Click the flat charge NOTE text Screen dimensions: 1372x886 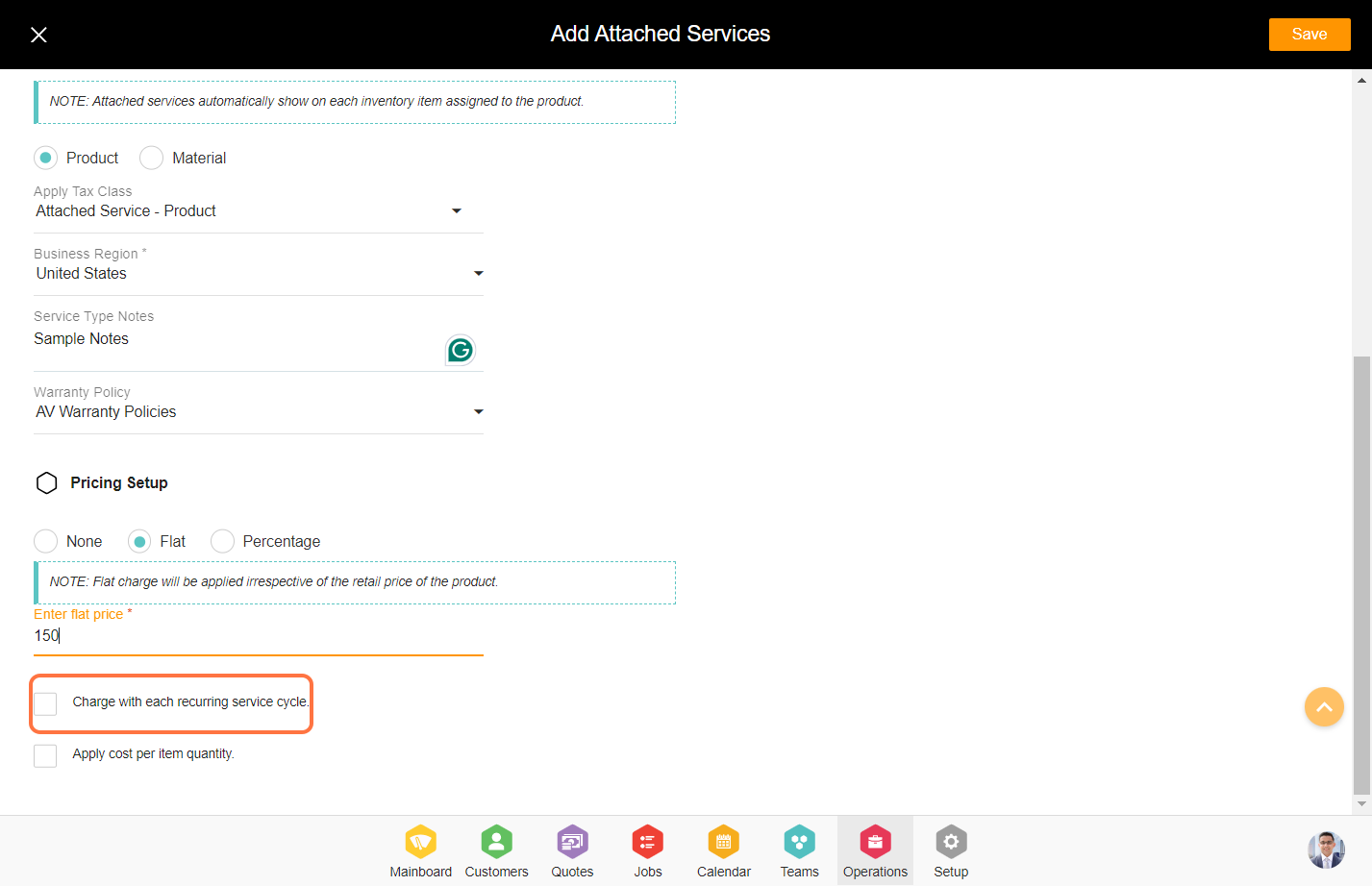point(274,581)
